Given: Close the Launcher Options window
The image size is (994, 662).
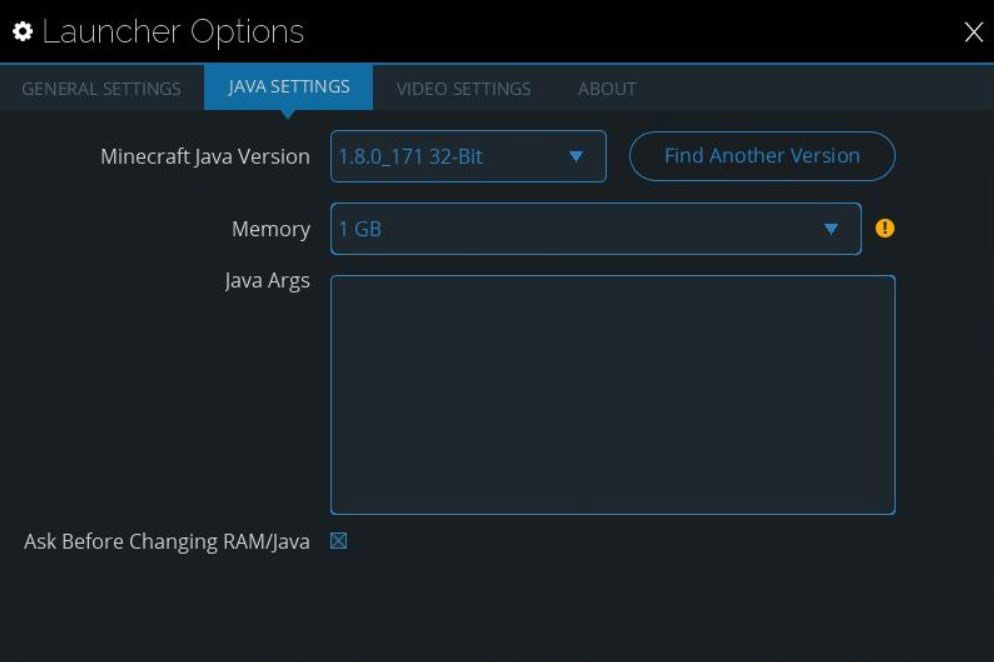Looking at the screenshot, I should pos(973,33).
